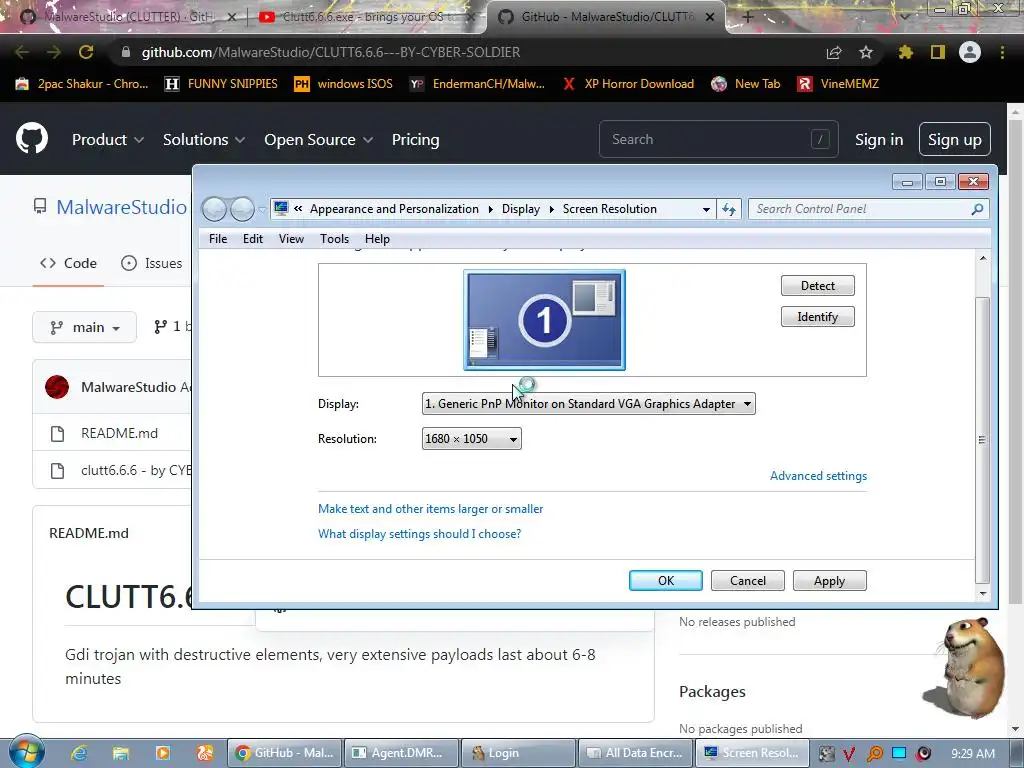Expand the GitHub Solutions menu
Image resolution: width=1024 pixels, height=768 pixels.
click(204, 139)
